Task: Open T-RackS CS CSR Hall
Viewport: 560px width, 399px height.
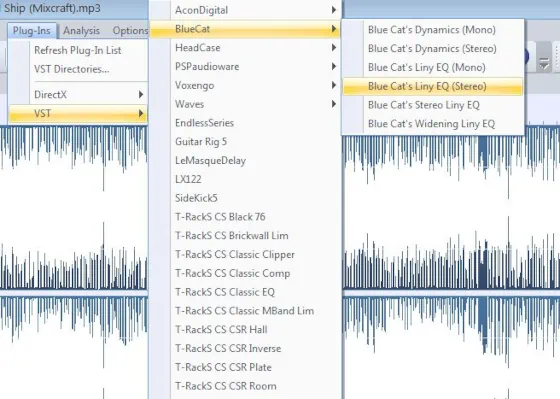Action: coord(245,330)
